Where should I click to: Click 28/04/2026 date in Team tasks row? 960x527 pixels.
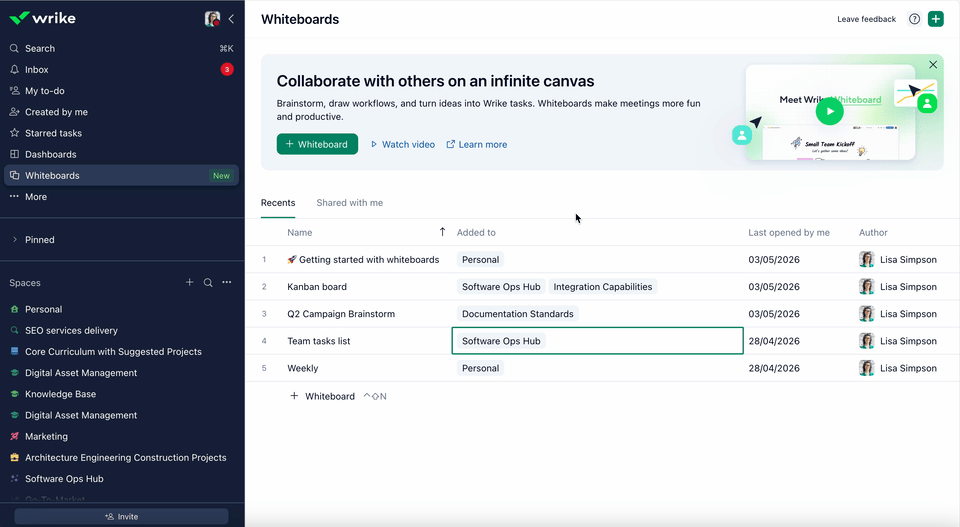coord(774,341)
